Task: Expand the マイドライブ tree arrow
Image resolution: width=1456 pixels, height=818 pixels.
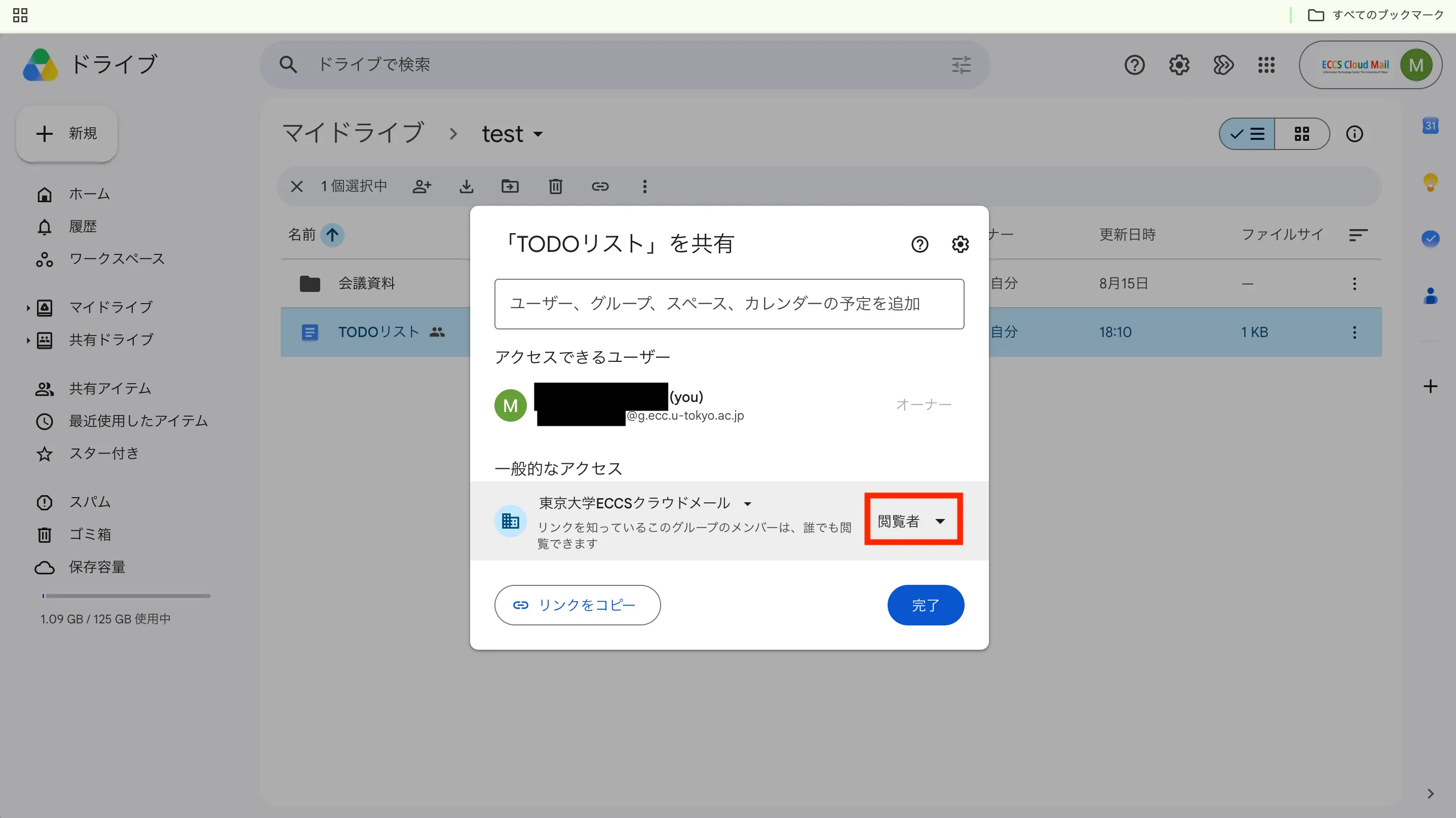Action: point(28,308)
